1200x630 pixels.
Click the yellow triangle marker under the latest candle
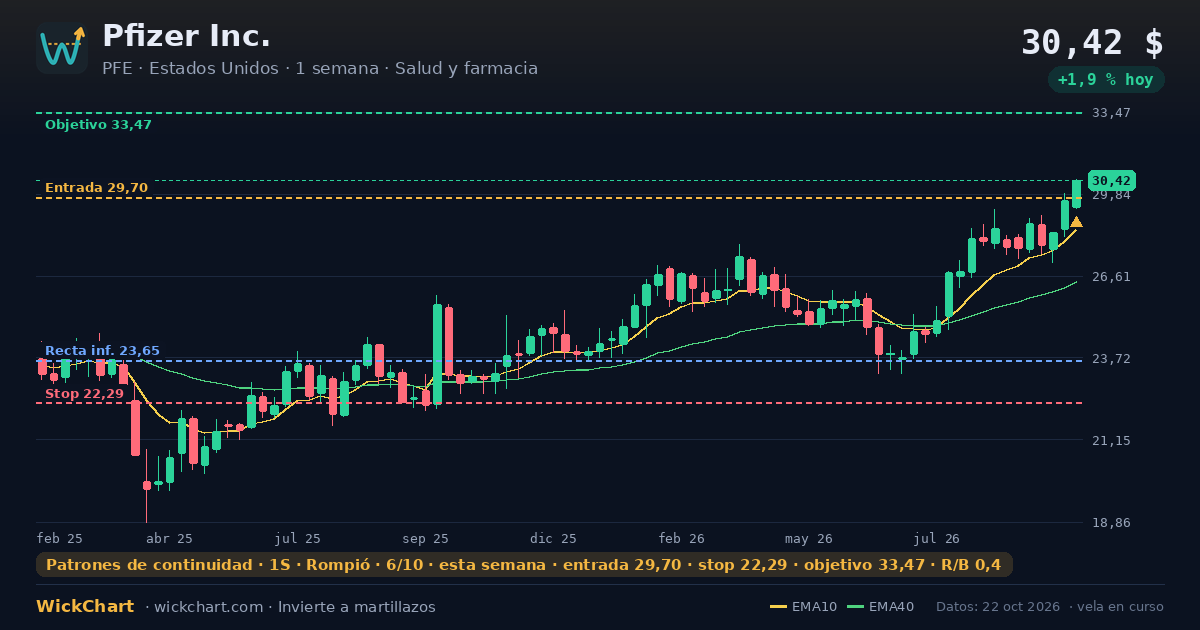tap(1076, 222)
